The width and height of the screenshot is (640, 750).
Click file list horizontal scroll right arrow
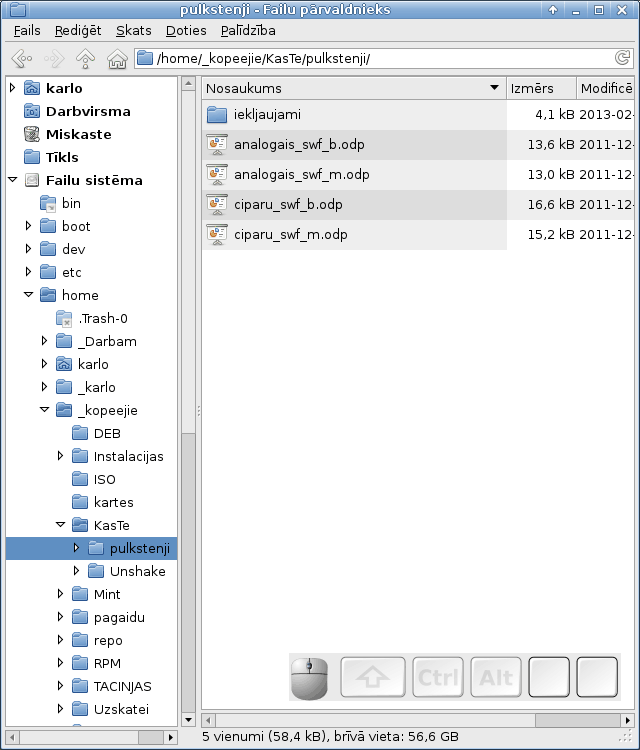[628, 720]
